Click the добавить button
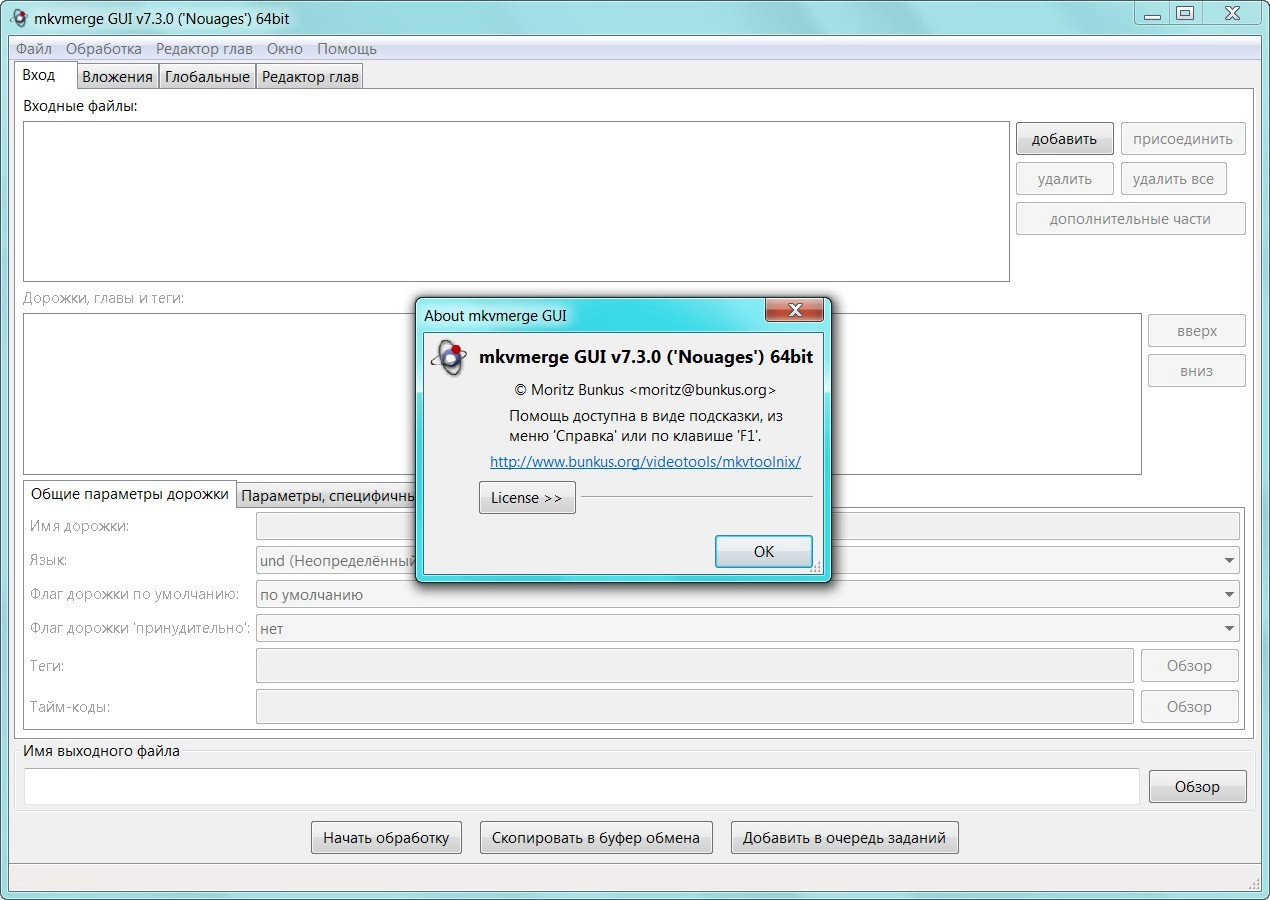Screen dimensions: 1270x900 [1064, 139]
